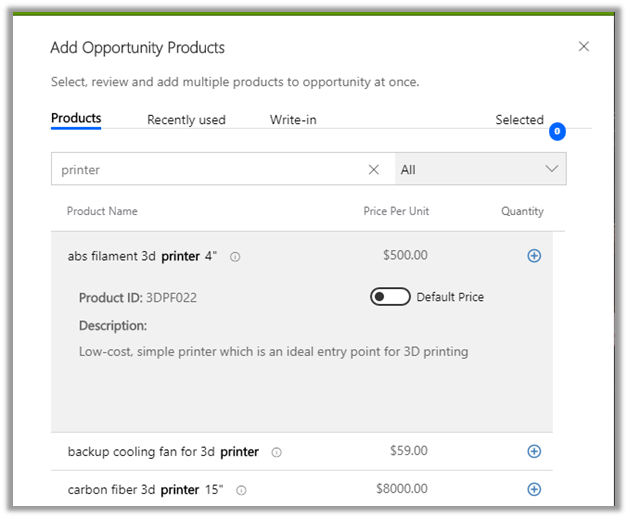
Task: Clear the printer search text
Action: click(x=374, y=170)
